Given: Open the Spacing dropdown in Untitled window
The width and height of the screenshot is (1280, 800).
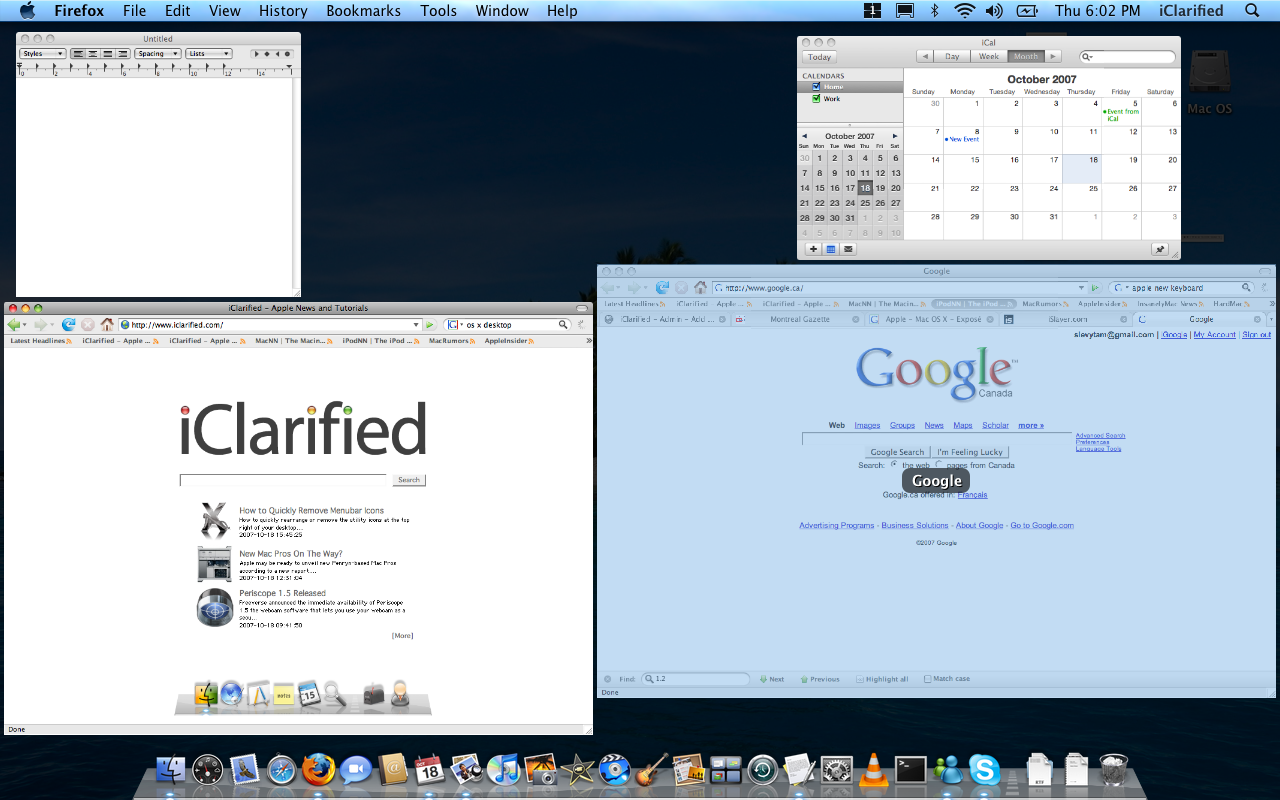Looking at the screenshot, I should (158, 54).
